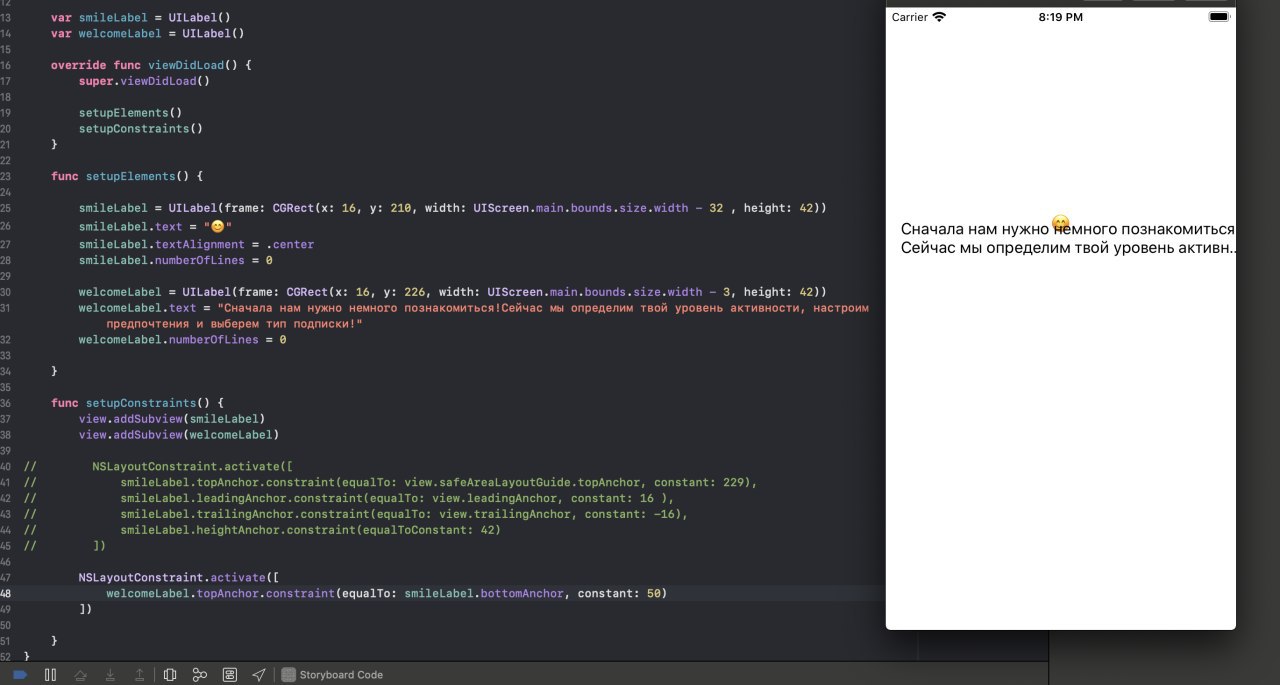Click the Carrier label in simulator status bar
The height and width of the screenshot is (685, 1280).
click(910, 17)
